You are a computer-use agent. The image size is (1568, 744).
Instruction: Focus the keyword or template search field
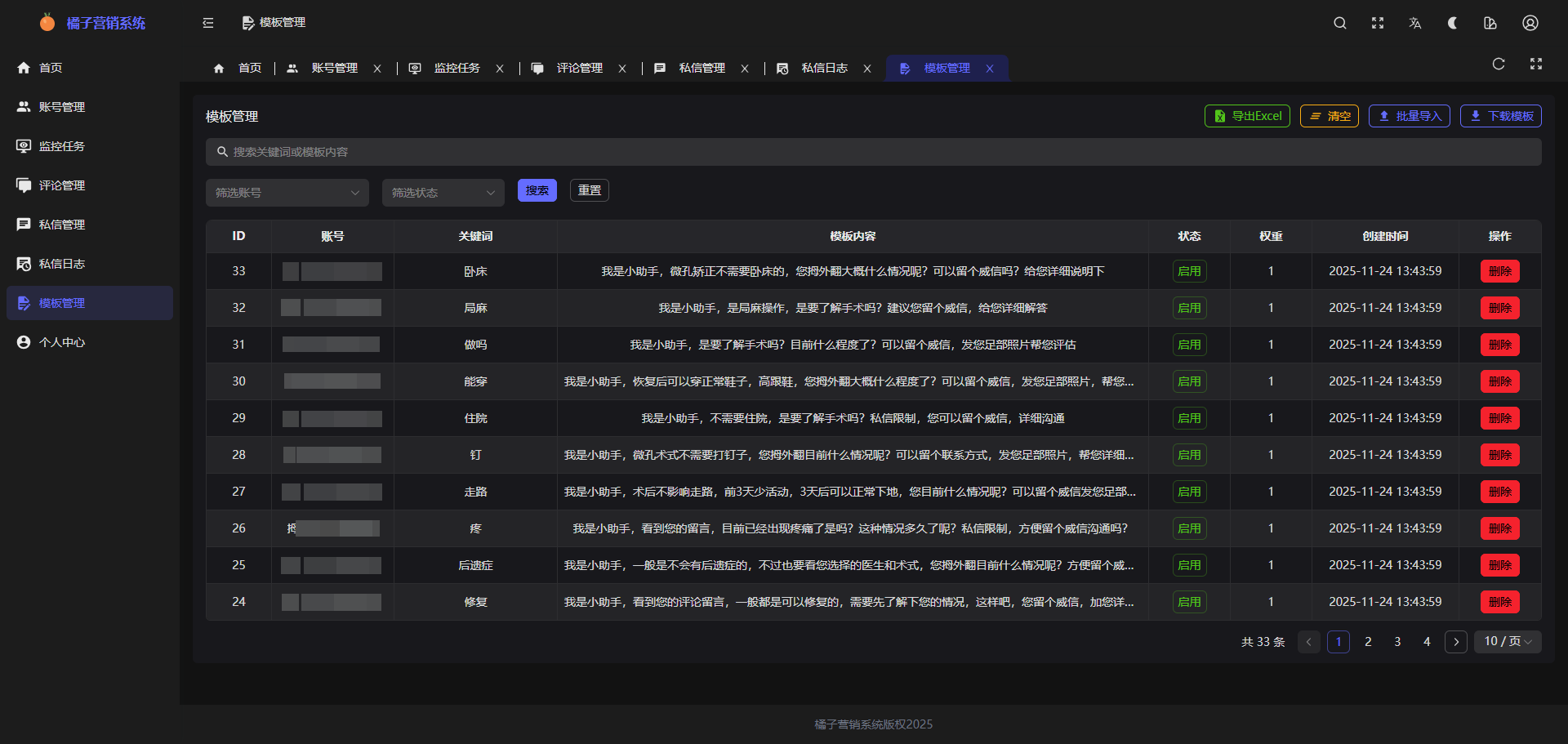(x=874, y=152)
